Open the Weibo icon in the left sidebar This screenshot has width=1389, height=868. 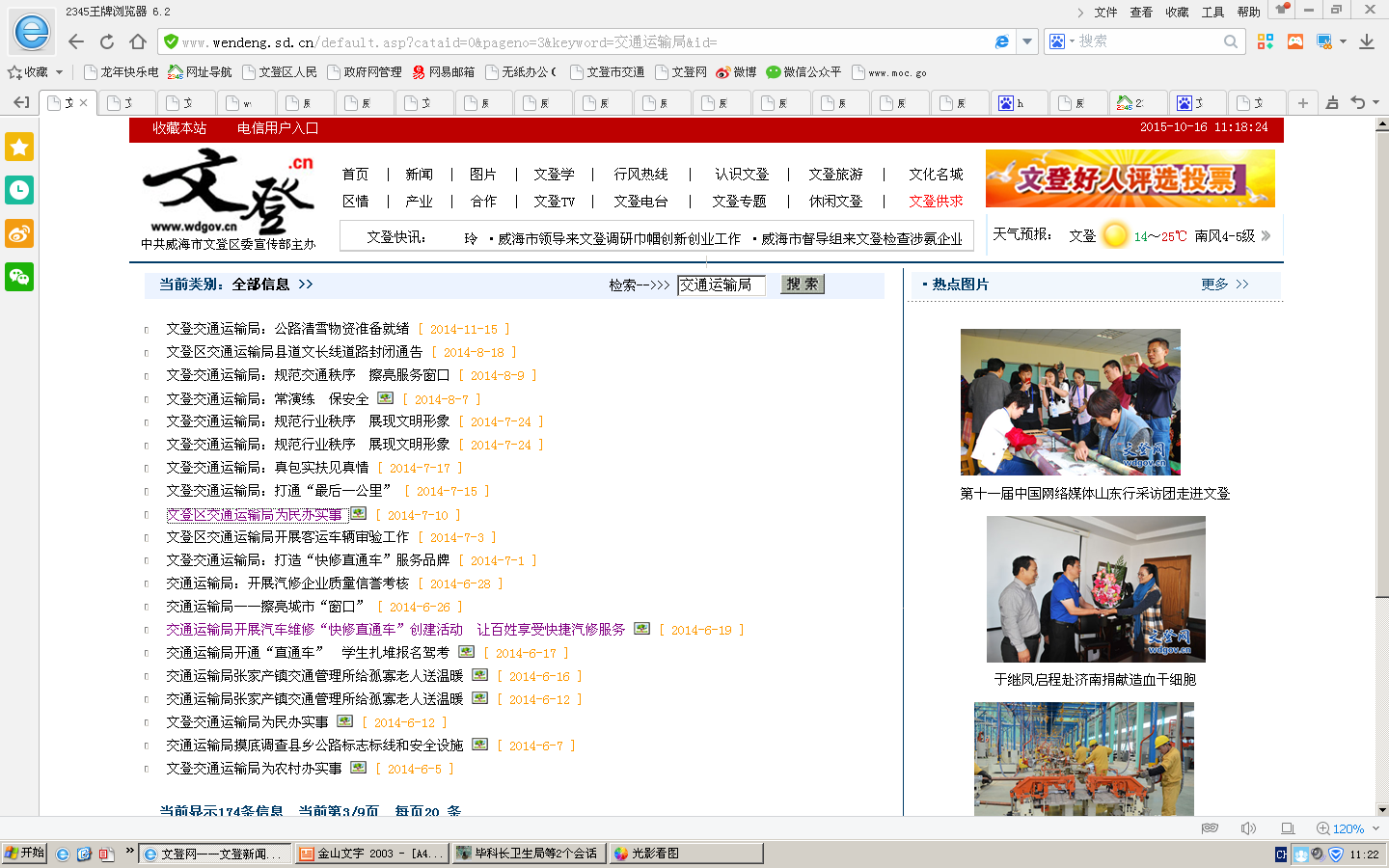pyautogui.click(x=19, y=233)
